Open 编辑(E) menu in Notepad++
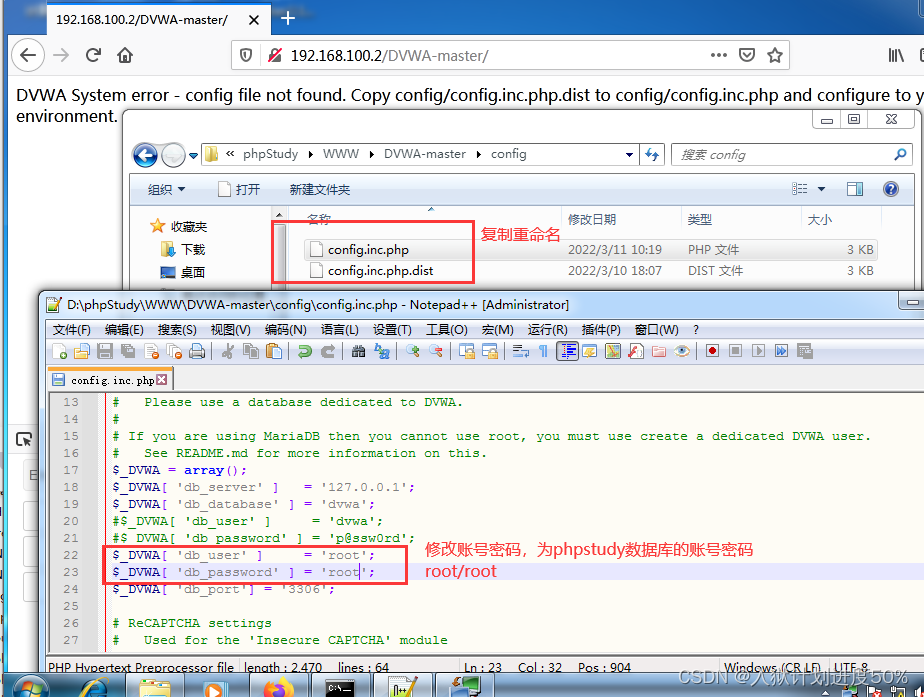Screen dimensions: 924x697 (124, 330)
